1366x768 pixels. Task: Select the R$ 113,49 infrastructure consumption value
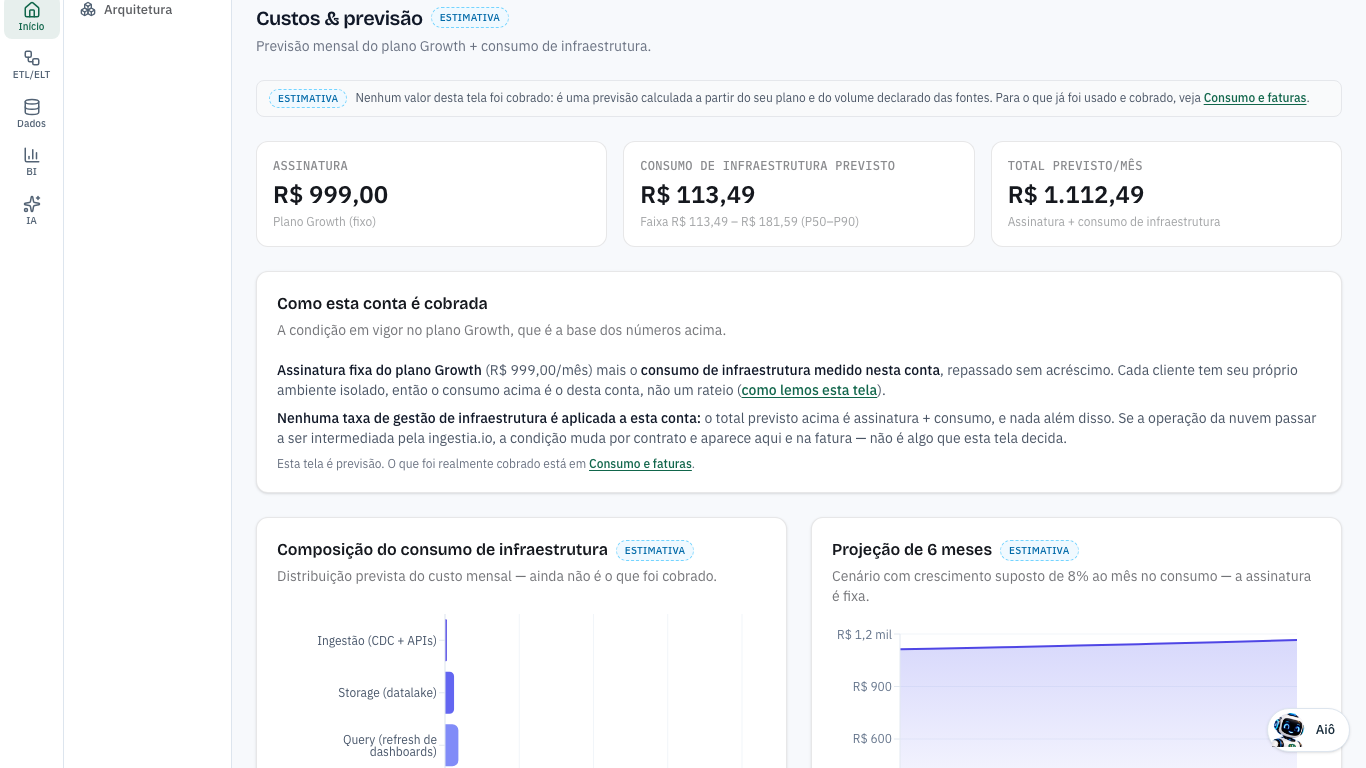coord(698,195)
